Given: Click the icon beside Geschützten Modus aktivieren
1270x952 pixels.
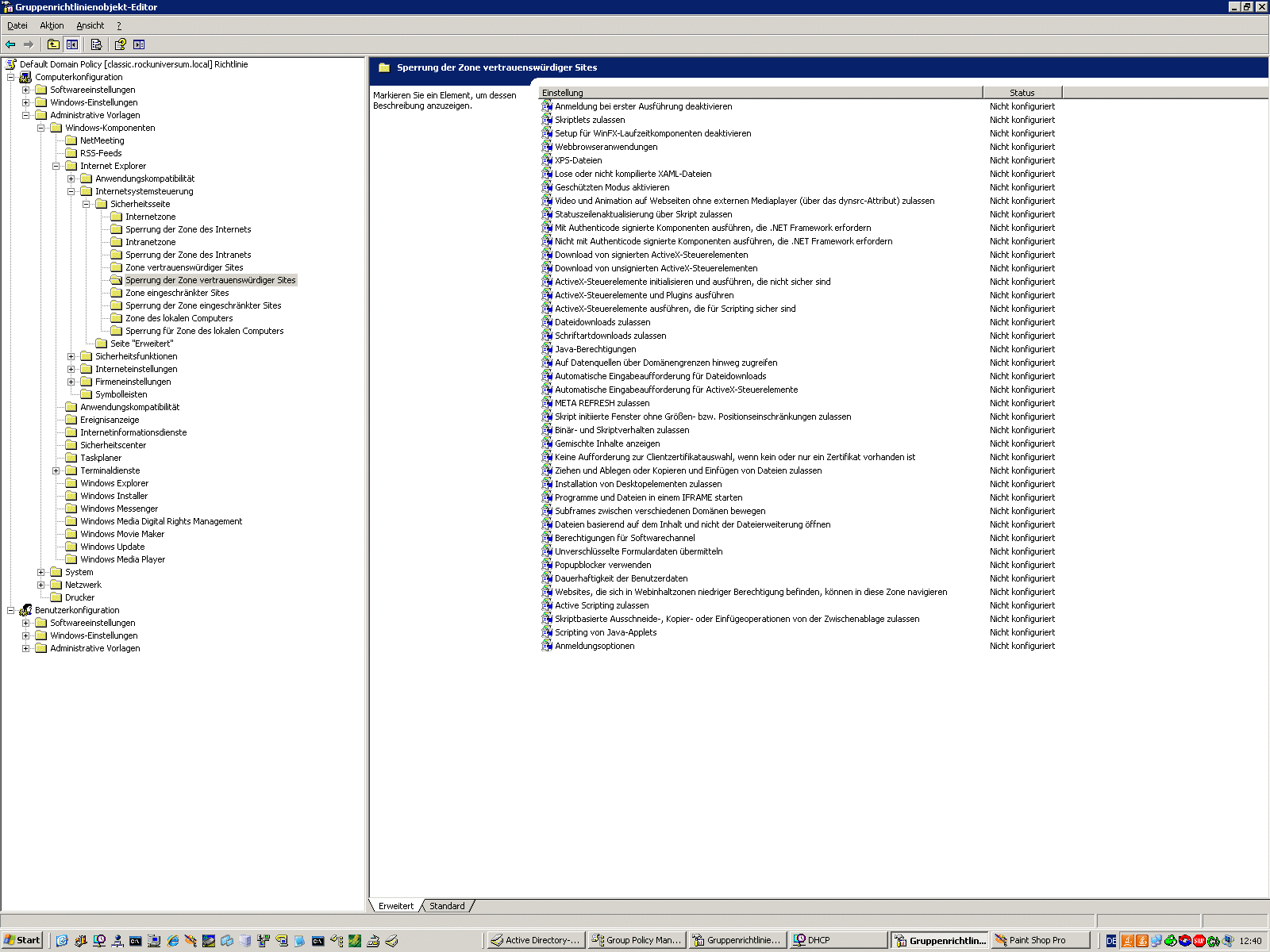Looking at the screenshot, I should coord(547,187).
